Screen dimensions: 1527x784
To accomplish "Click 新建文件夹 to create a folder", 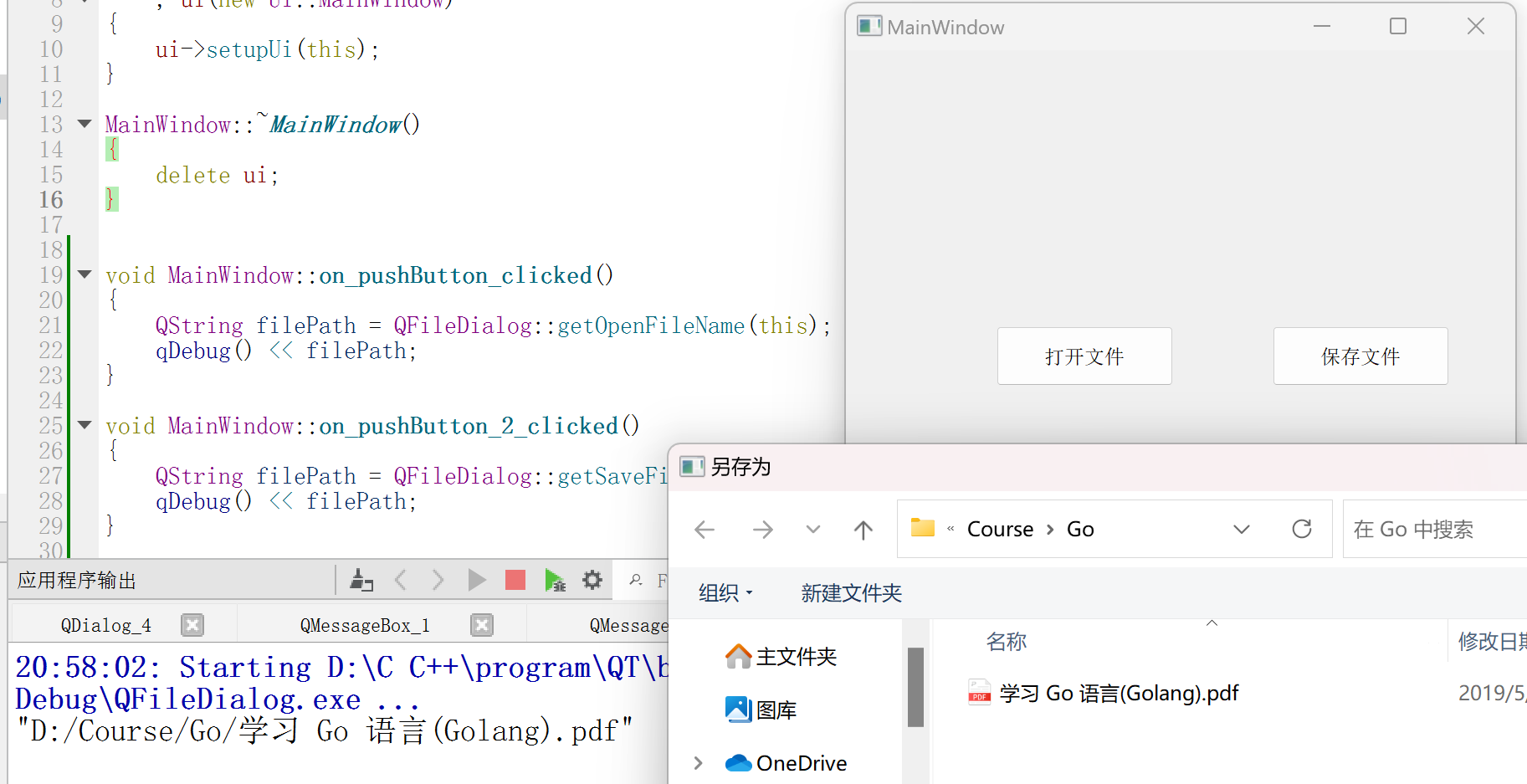I will pyautogui.click(x=851, y=593).
